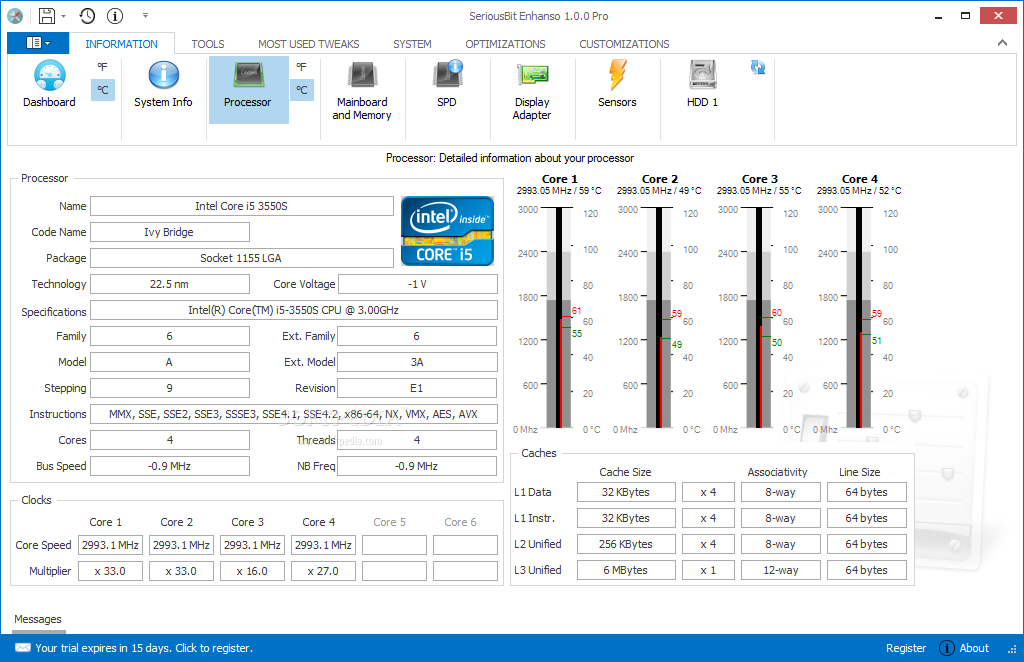Open HDD 1 information
The height and width of the screenshot is (662, 1024).
[702, 84]
